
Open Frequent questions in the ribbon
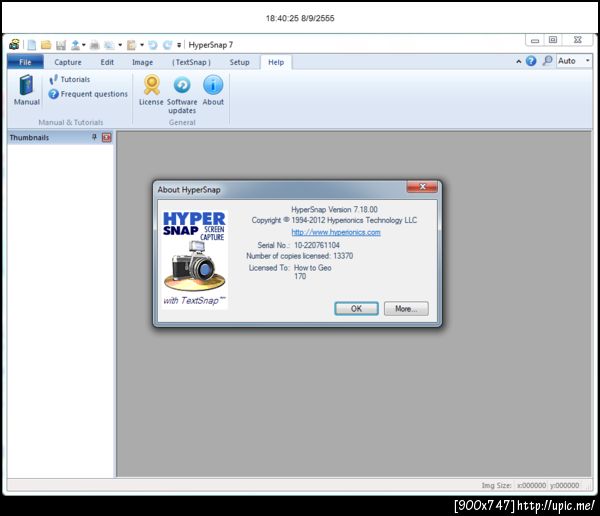pos(88,94)
